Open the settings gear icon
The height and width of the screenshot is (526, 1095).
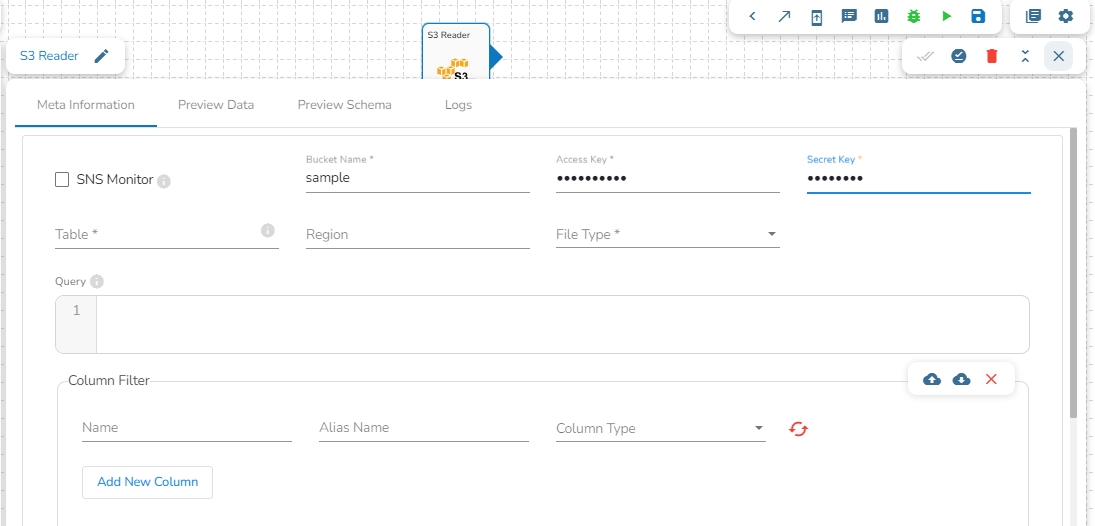coord(1065,16)
